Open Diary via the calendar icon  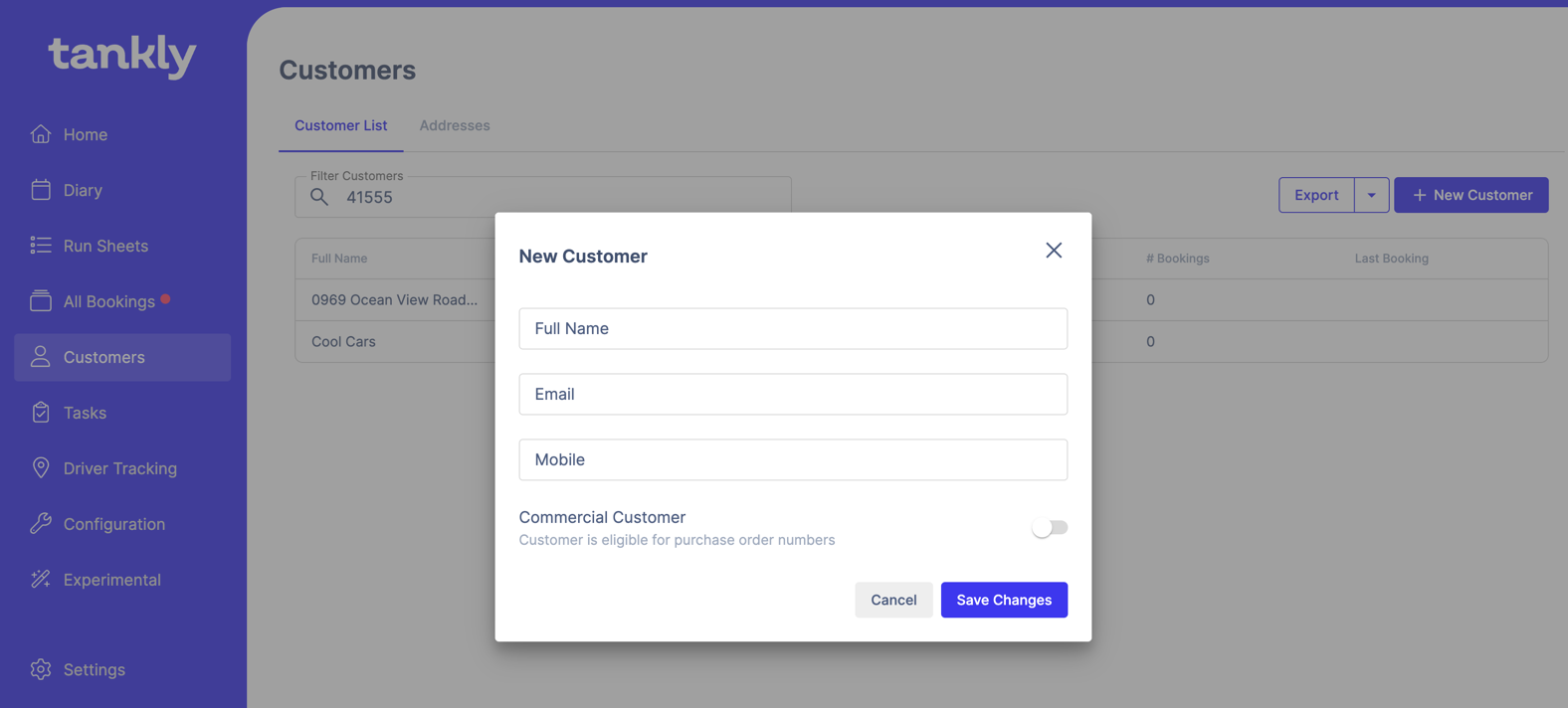41,190
